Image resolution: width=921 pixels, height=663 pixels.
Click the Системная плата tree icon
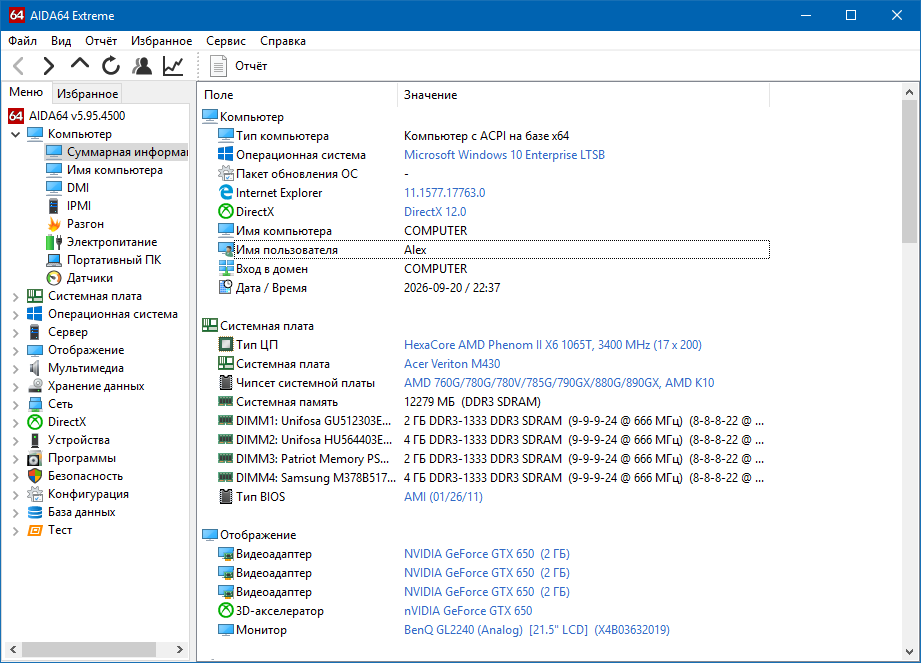click(35, 296)
